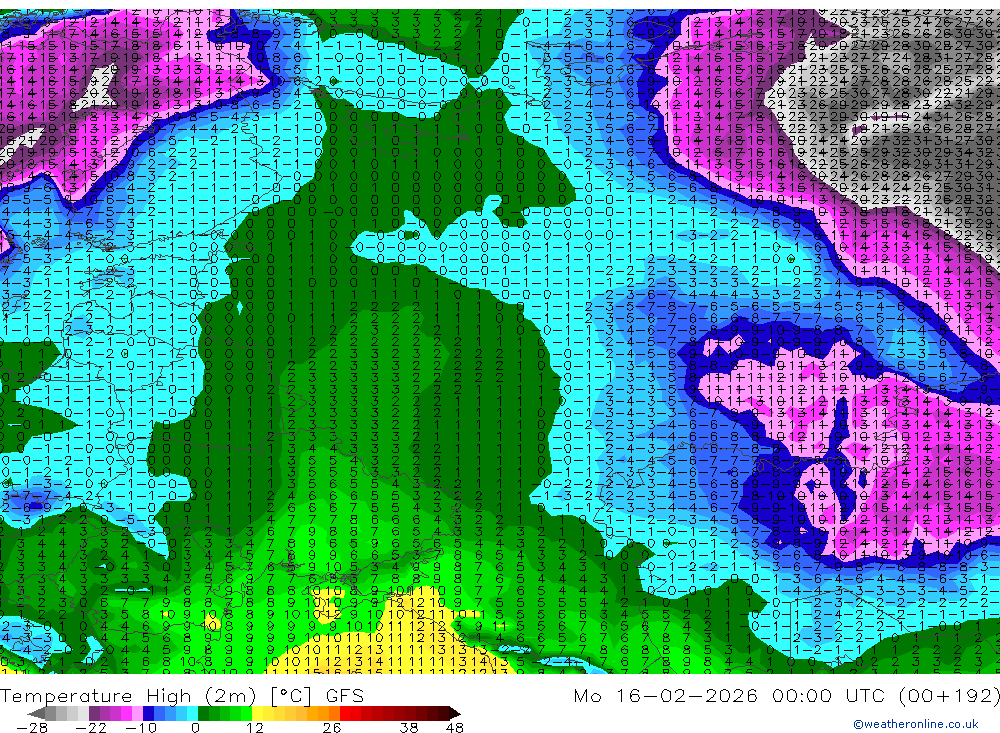Select the '48' label under the color scale
1000x733 pixels.
(455, 727)
